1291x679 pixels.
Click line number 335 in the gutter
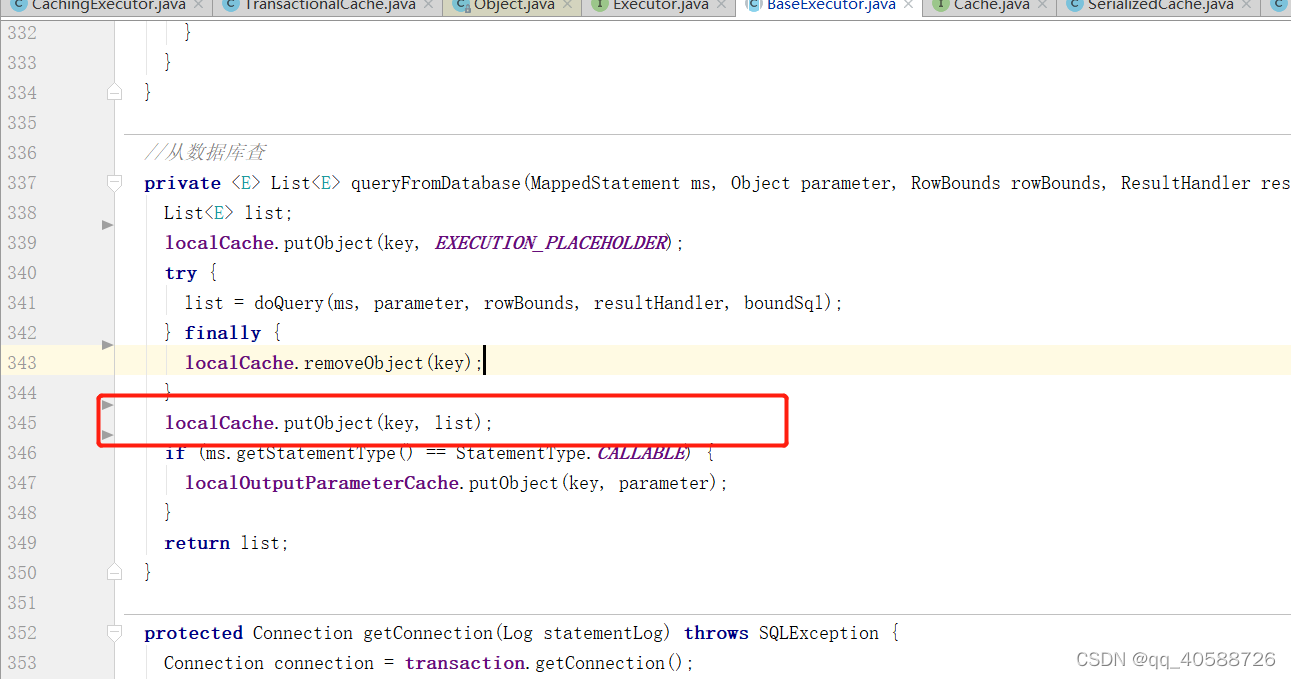click(21, 123)
